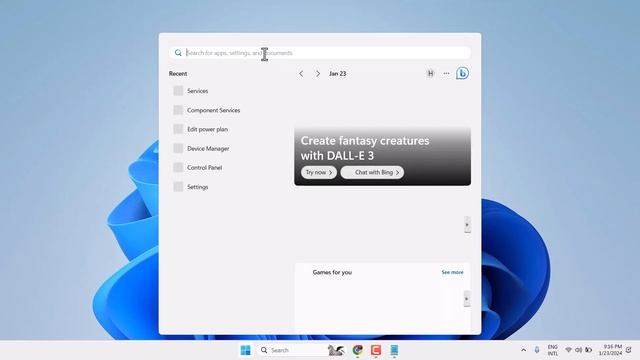Image resolution: width=640 pixels, height=360 pixels.
Task: Click the Games for you next arrow
Action: 467,299
